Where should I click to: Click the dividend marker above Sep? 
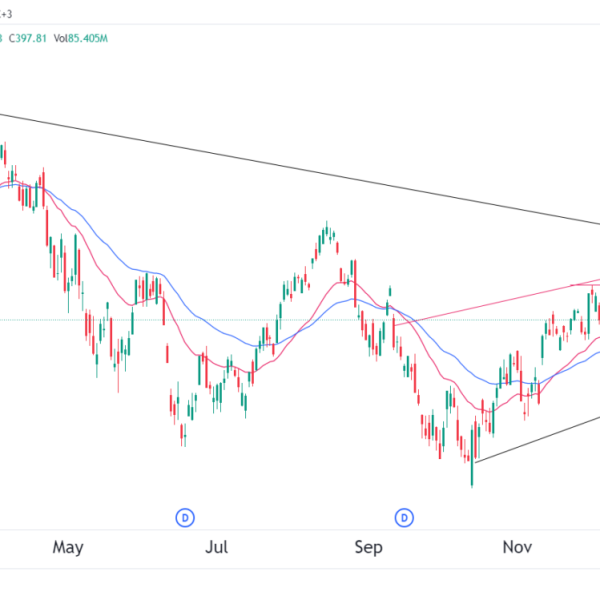coord(405,517)
